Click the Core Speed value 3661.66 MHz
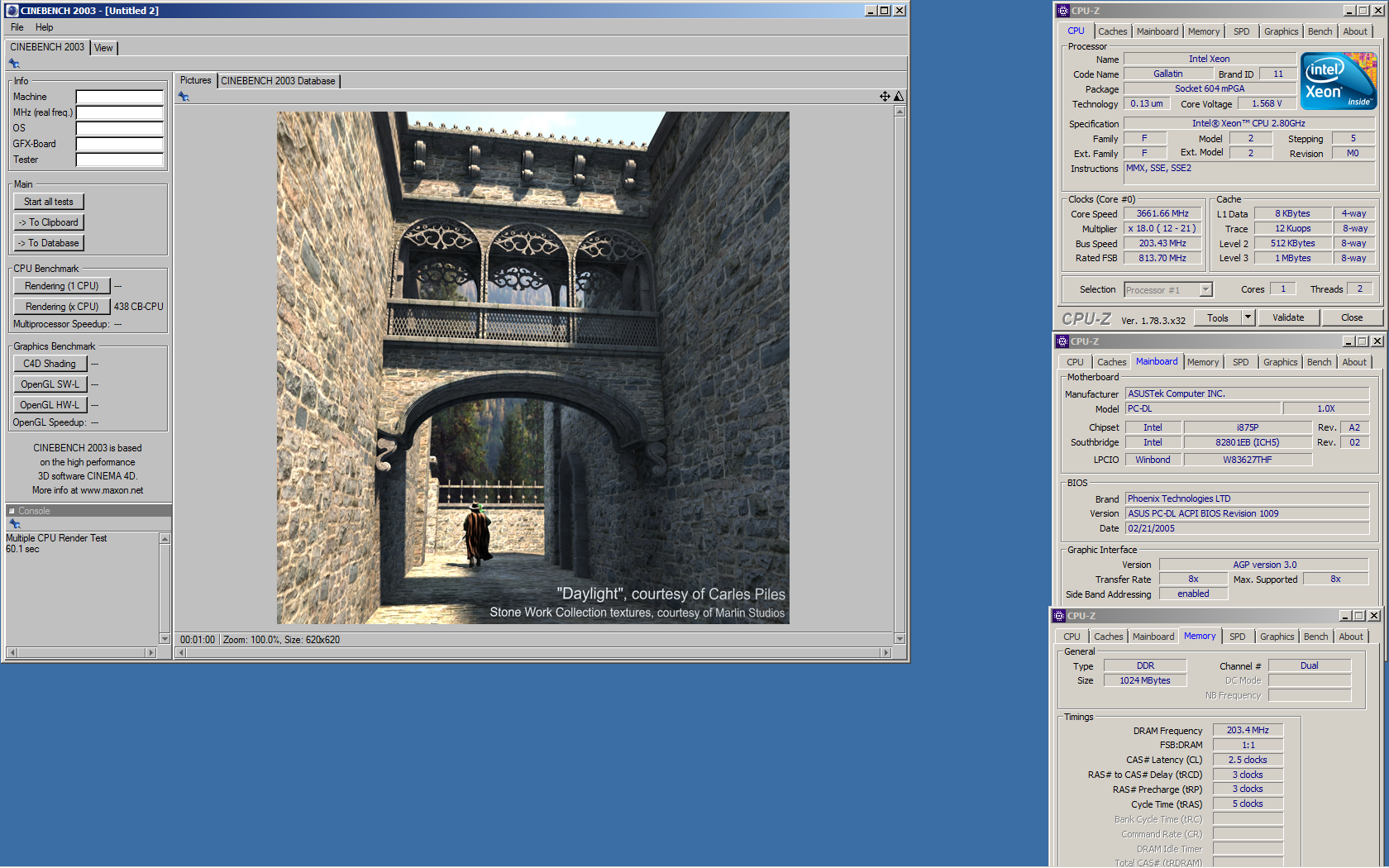The width and height of the screenshot is (1389, 868). point(1162,213)
